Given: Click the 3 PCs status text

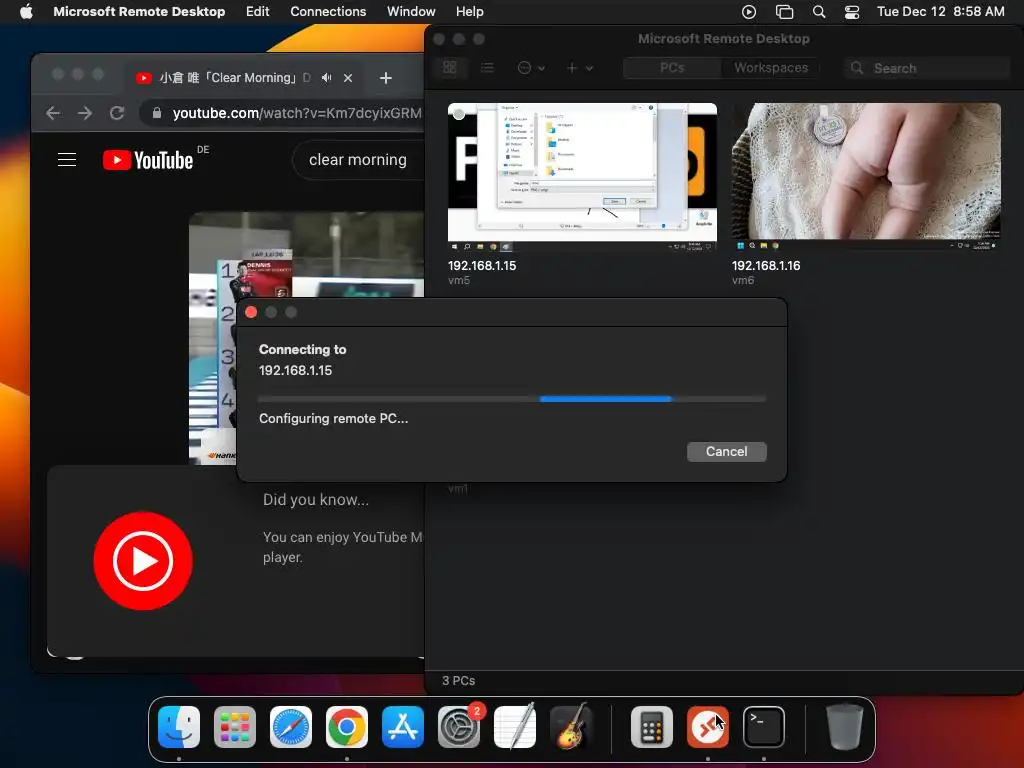Looking at the screenshot, I should tap(458, 680).
